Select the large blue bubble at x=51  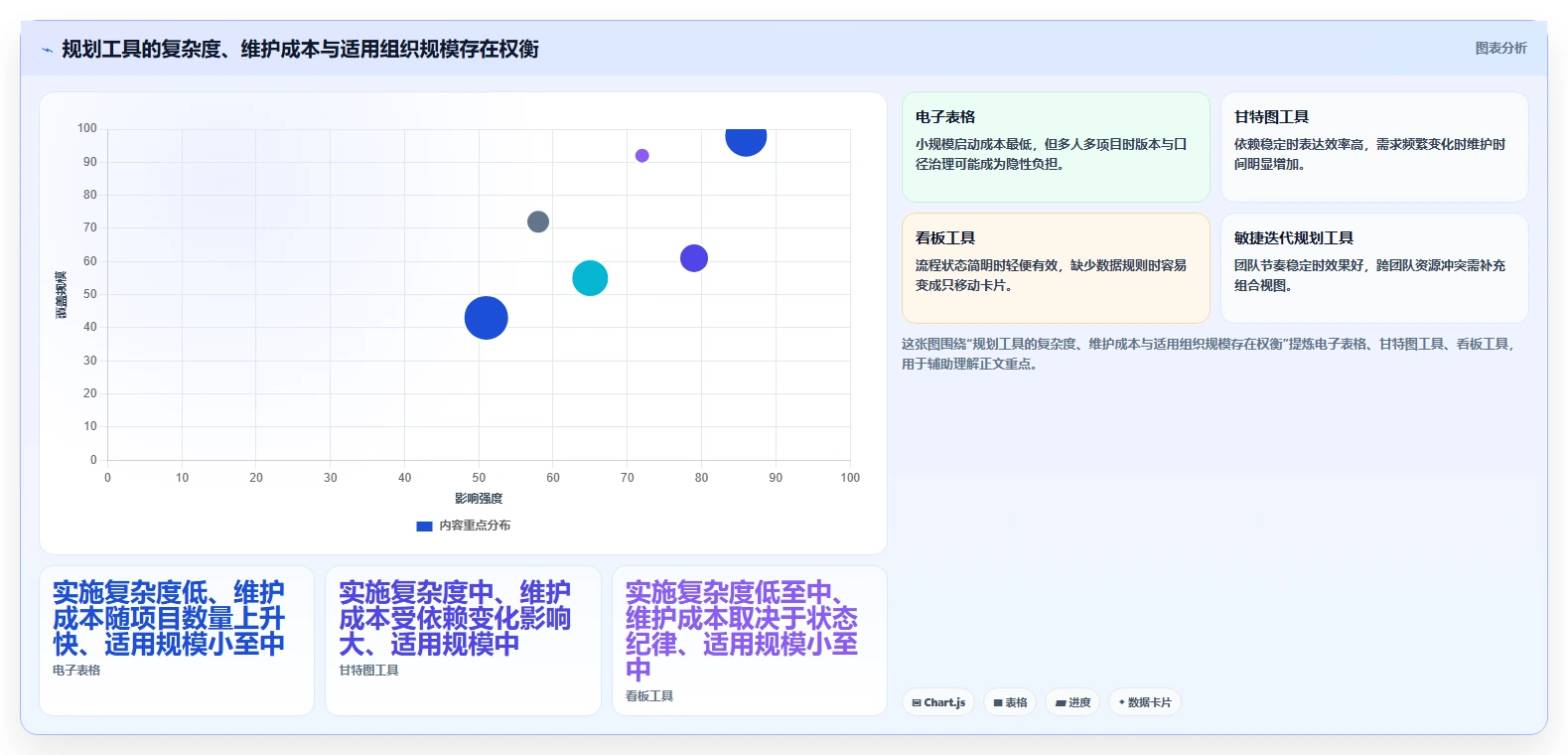[x=487, y=318]
